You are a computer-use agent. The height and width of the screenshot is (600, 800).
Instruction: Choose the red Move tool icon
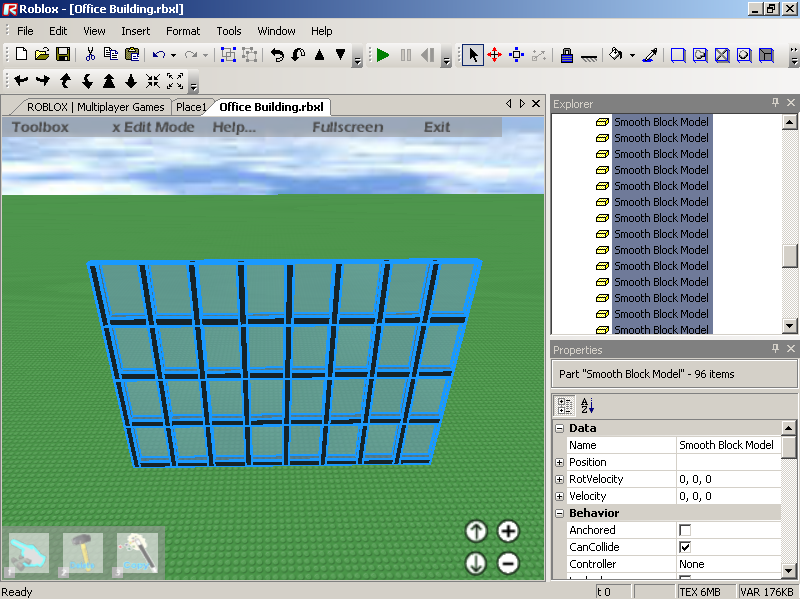[494, 55]
